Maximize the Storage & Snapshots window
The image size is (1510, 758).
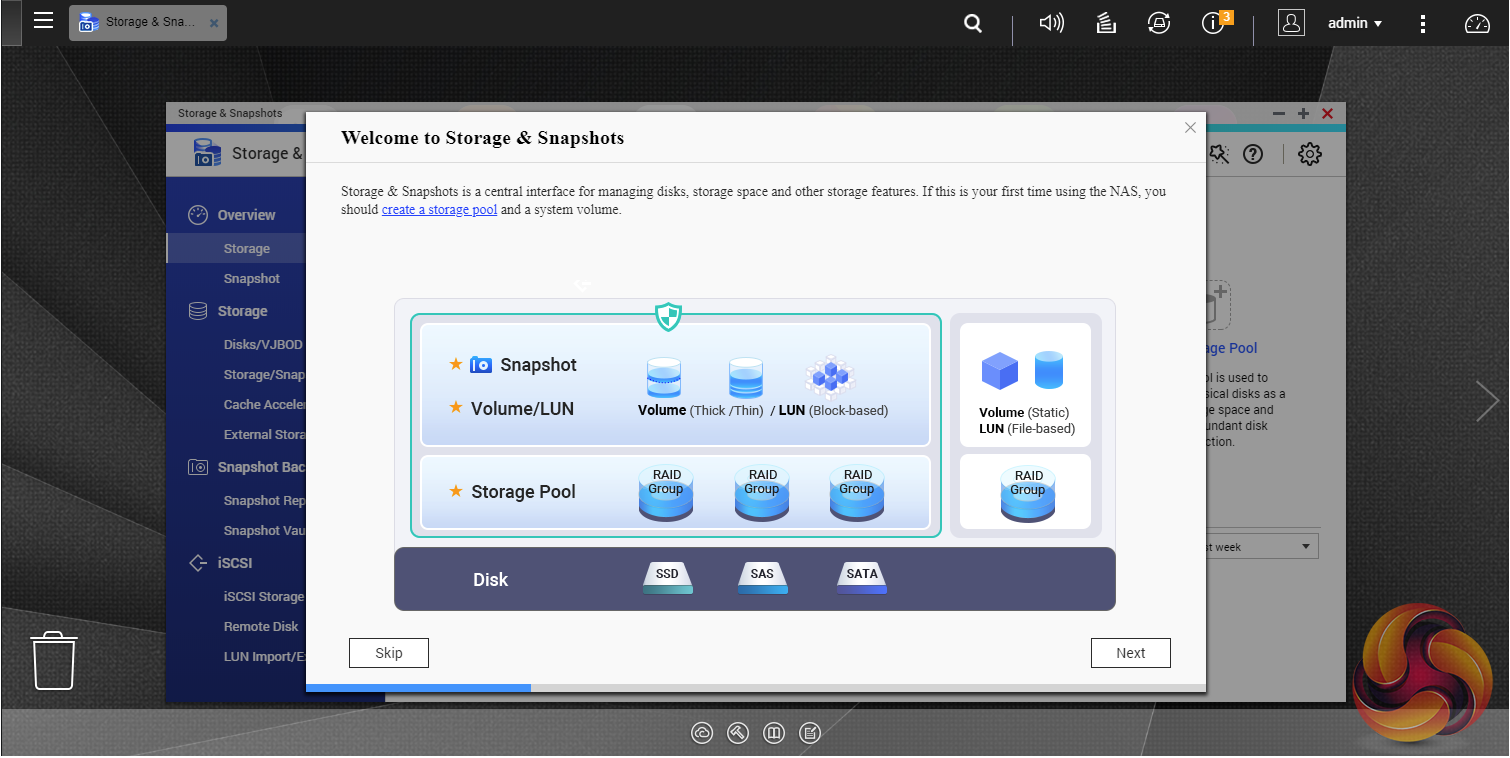pos(1303,114)
